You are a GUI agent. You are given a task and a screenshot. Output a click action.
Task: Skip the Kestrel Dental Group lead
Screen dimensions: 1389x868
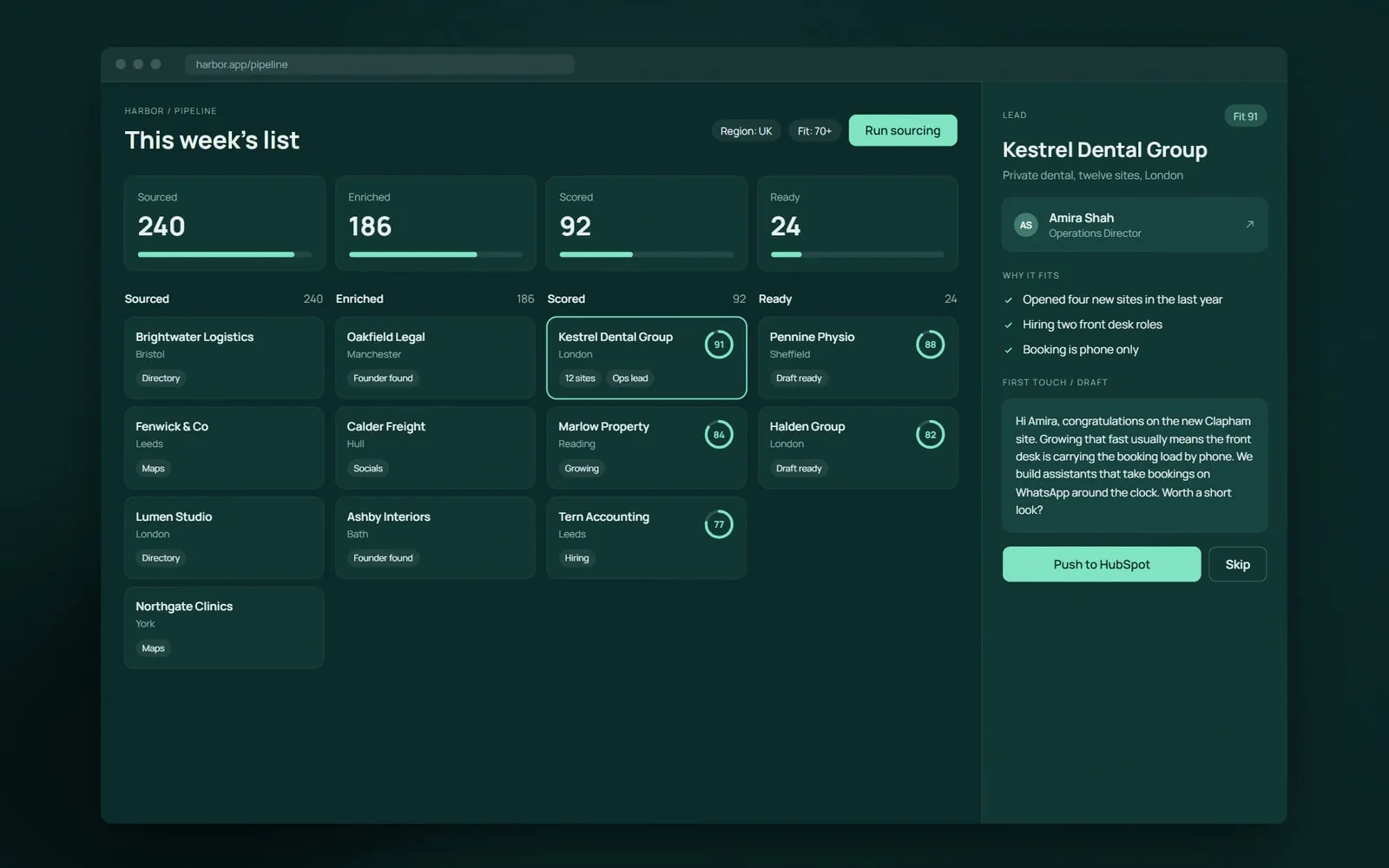[x=1238, y=564]
